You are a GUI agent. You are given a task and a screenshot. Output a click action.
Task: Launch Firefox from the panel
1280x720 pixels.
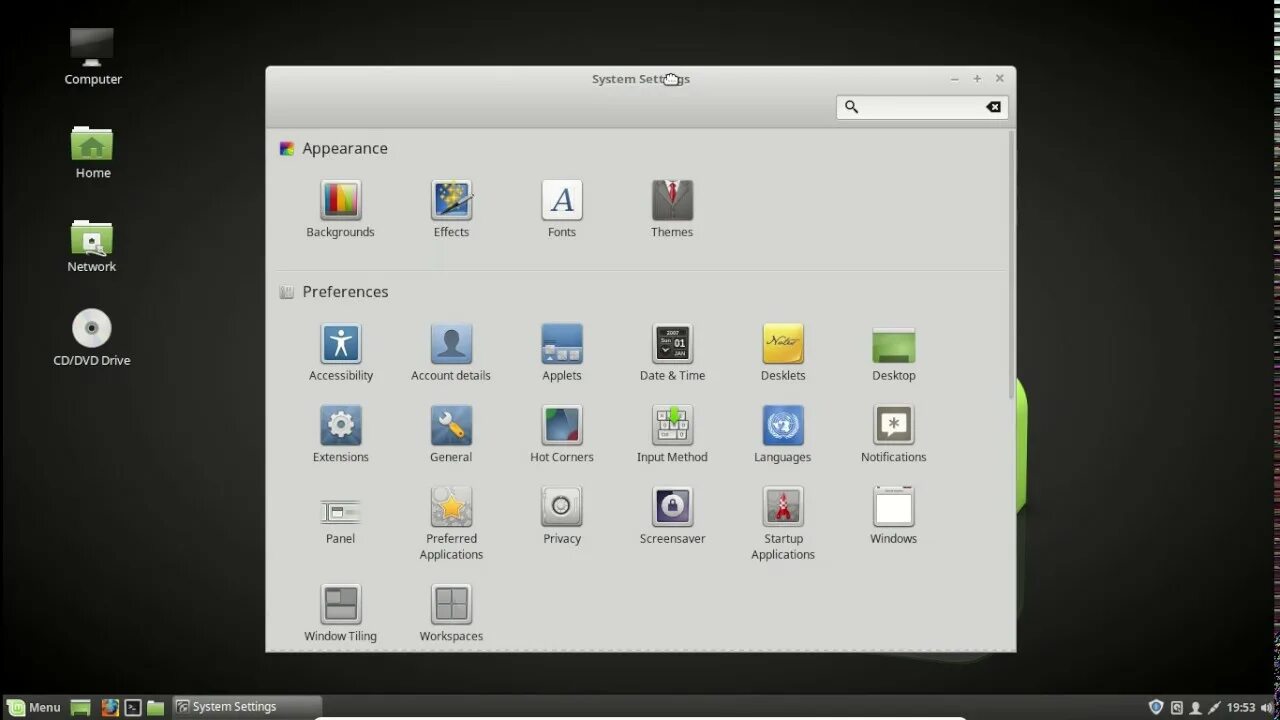(x=109, y=708)
